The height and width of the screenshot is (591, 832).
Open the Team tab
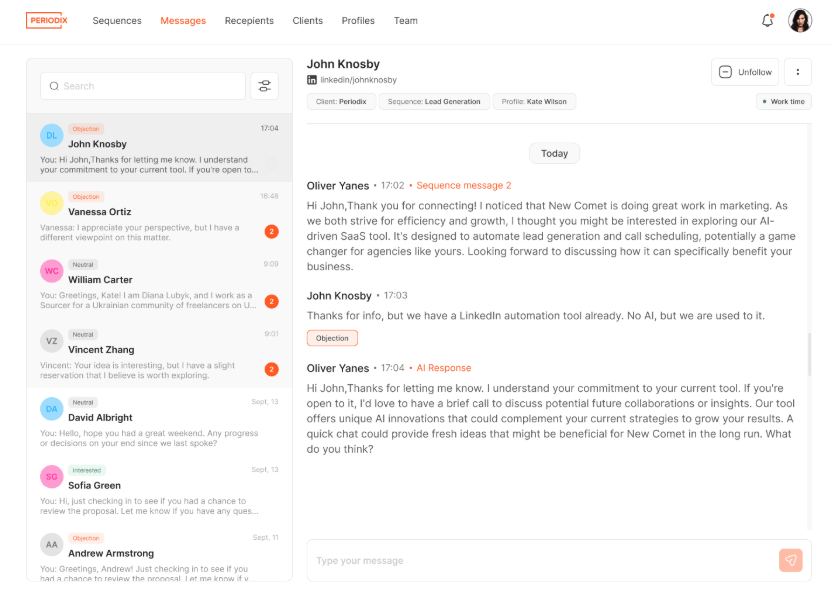tap(405, 21)
